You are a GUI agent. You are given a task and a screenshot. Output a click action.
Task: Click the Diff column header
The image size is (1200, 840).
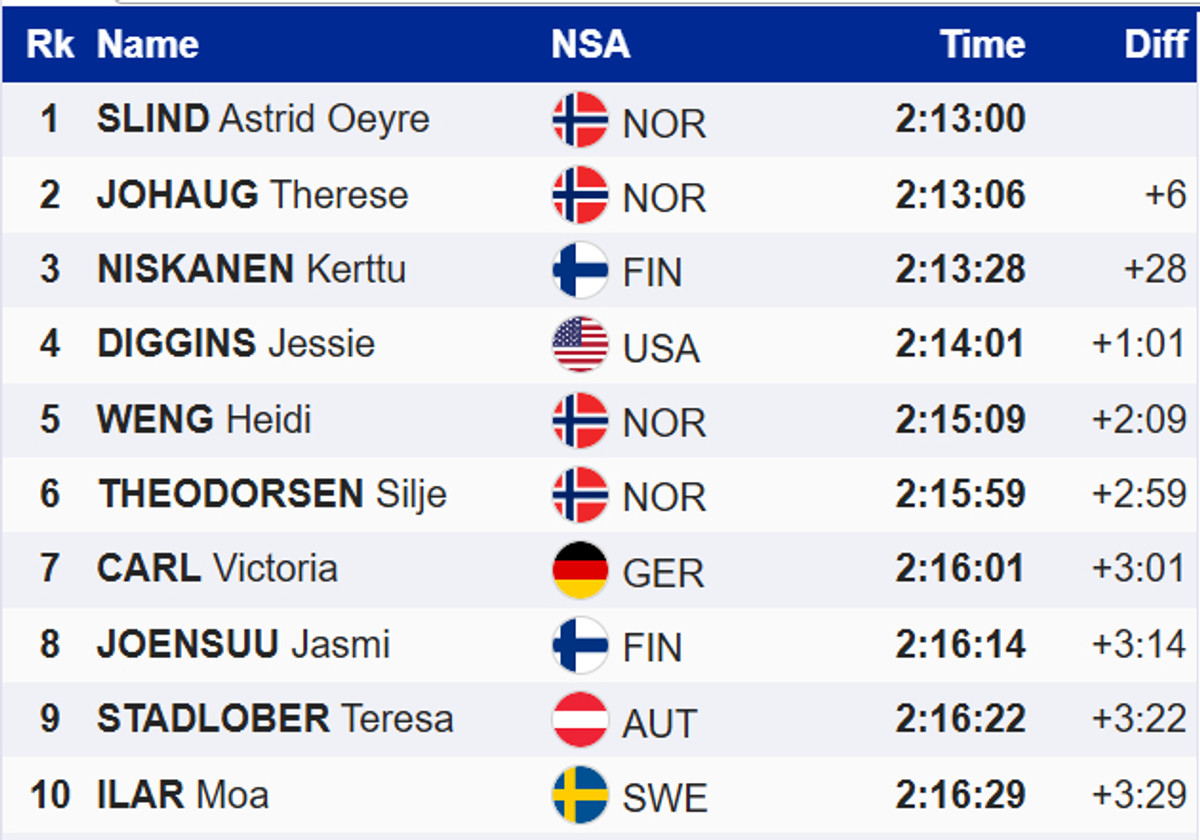(x=1155, y=44)
